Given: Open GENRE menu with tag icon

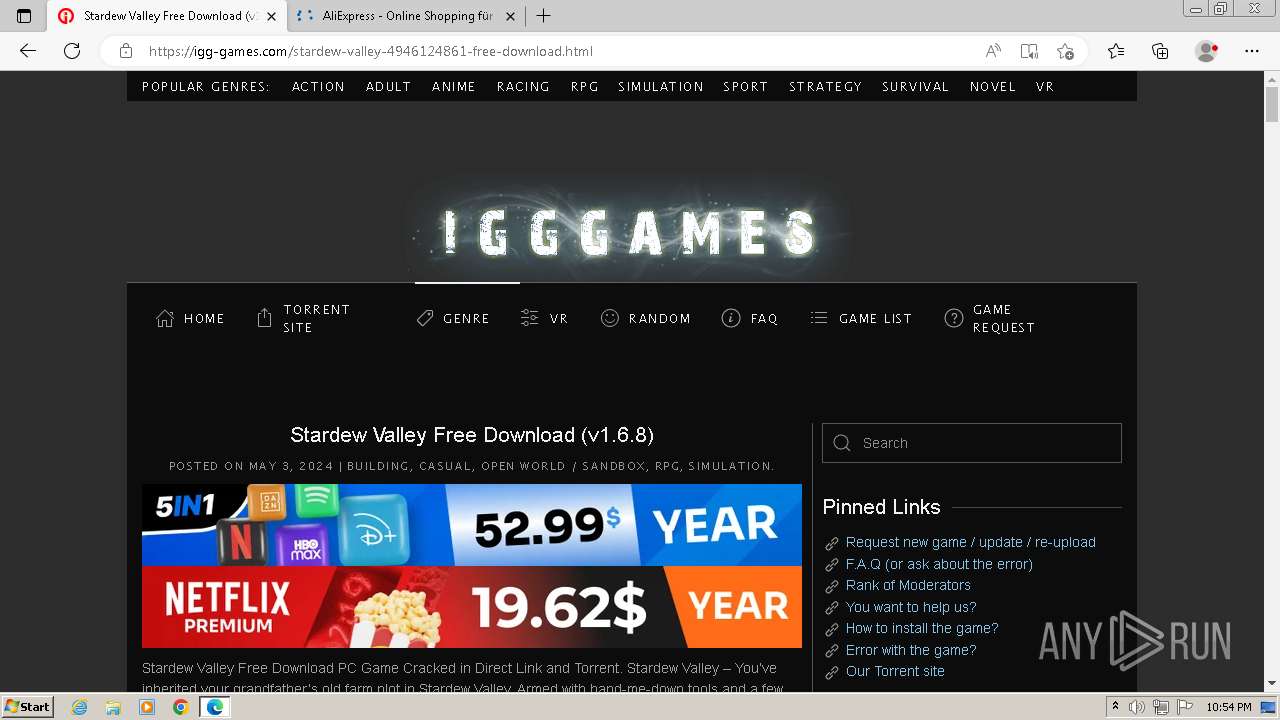Looking at the screenshot, I should click(x=453, y=319).
